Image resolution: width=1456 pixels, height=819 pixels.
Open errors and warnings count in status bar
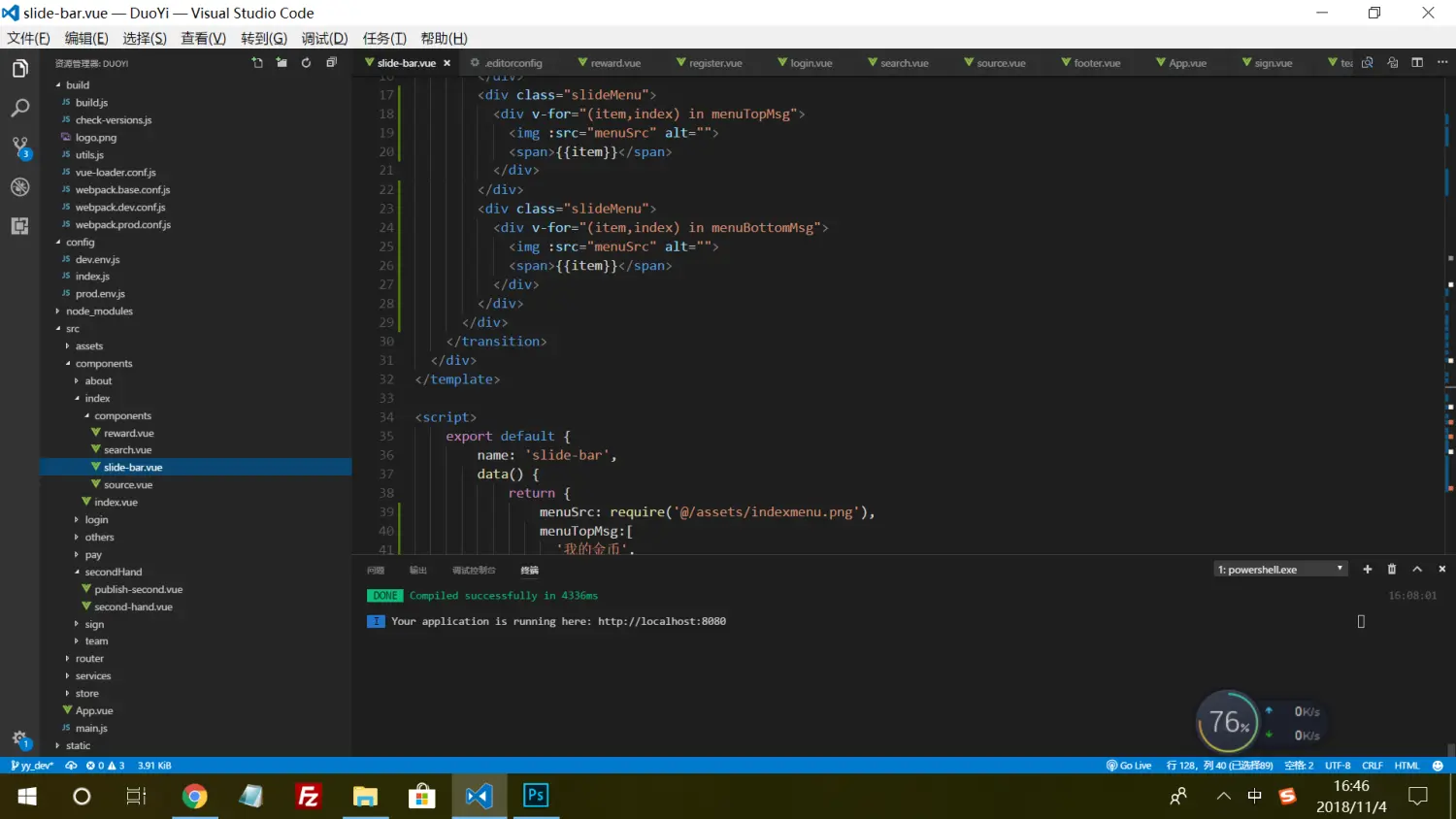pyautogui.click(x=105, y=766)
